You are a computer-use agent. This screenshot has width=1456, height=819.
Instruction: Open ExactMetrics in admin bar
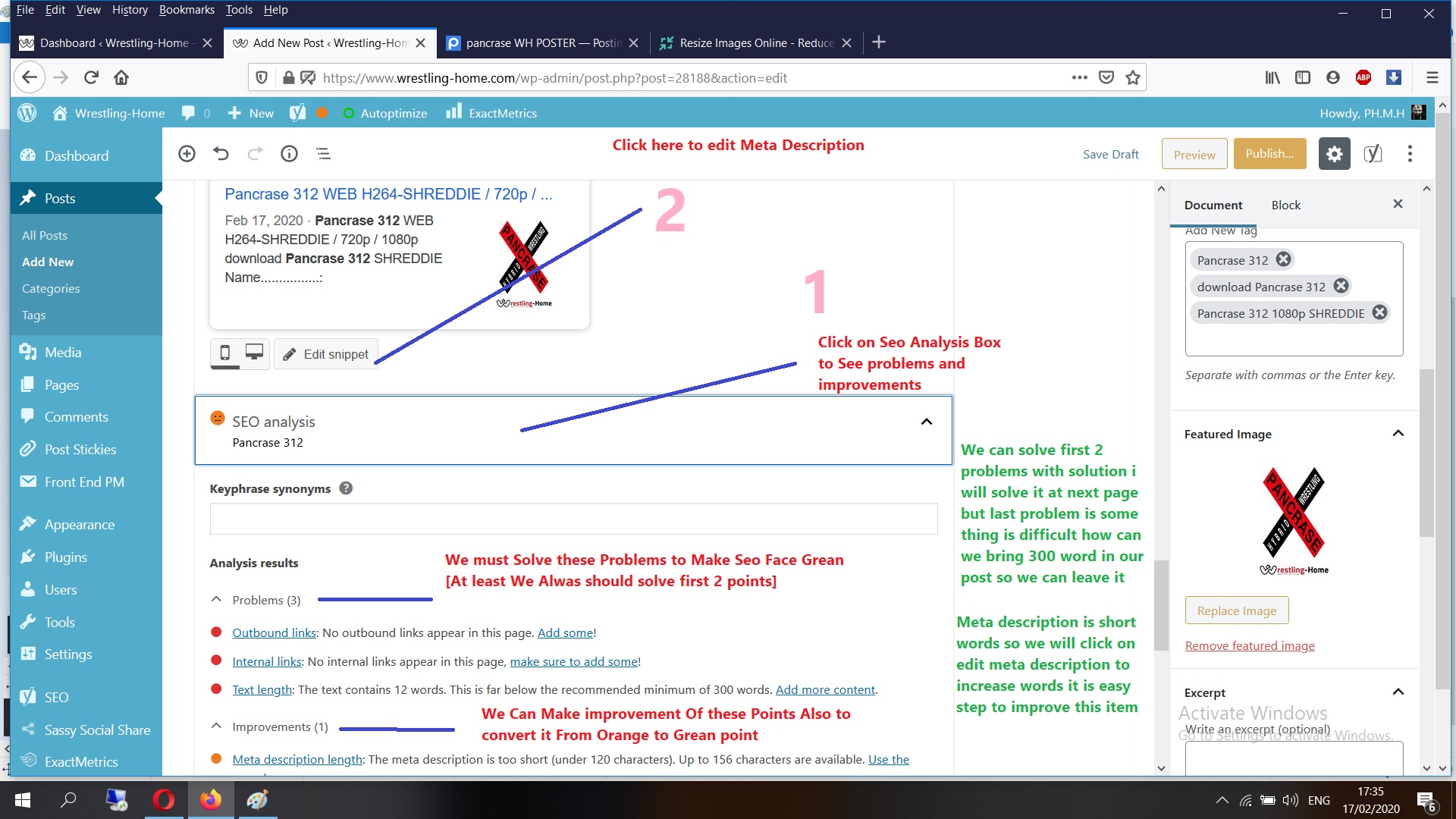(491, 113)
